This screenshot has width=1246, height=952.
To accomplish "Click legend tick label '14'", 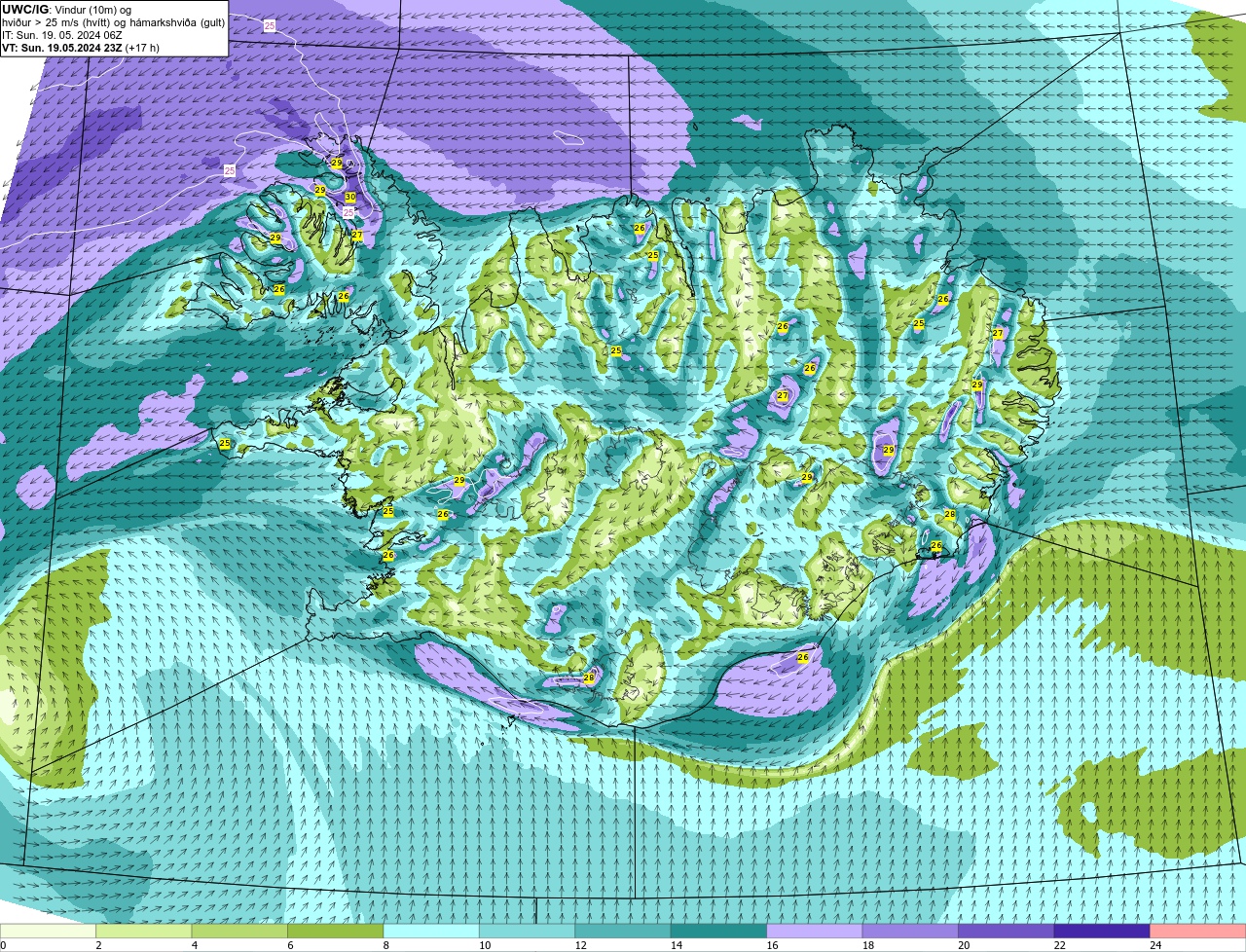I will click(x=676, y=945).
